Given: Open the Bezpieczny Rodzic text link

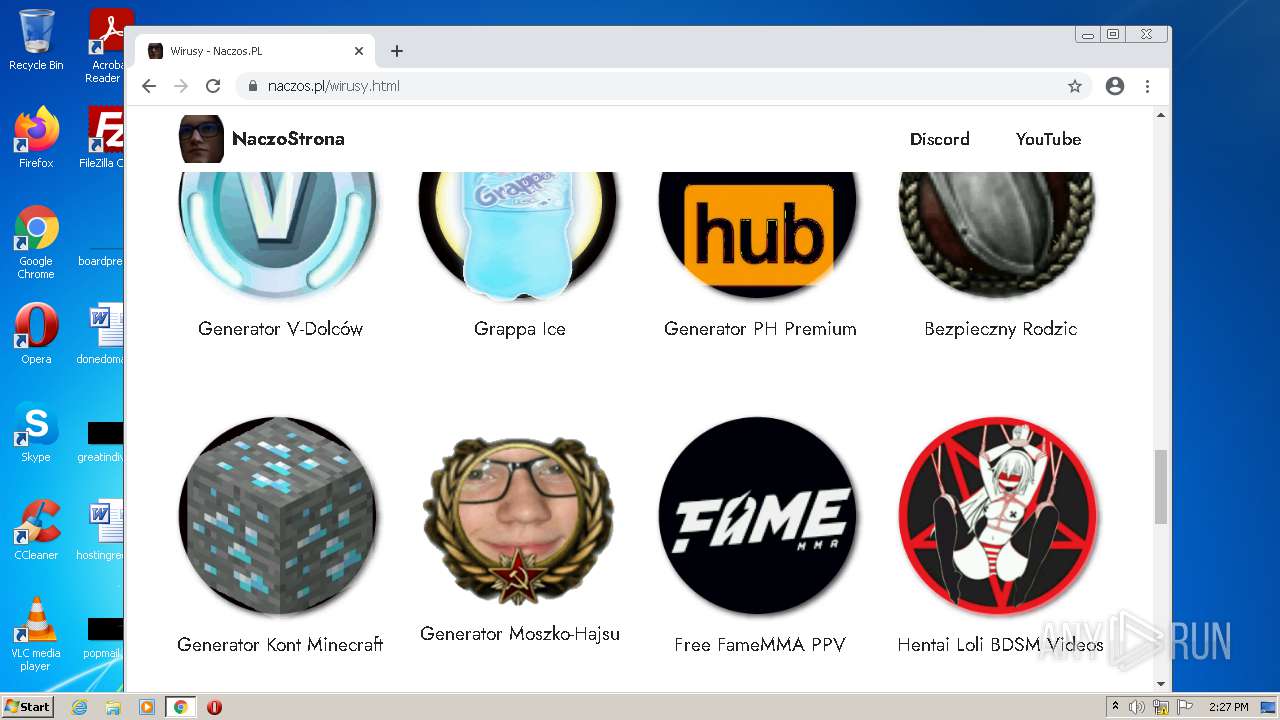Looking at the screenshot, I should 1000,329.
